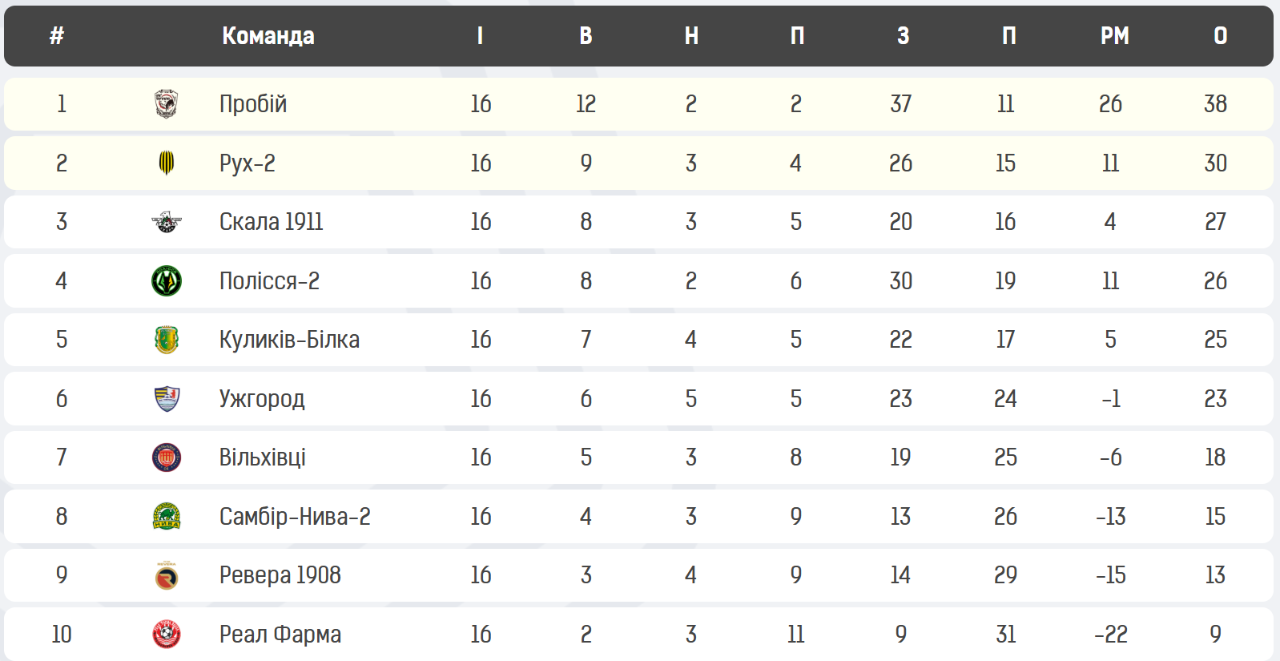The width and height of the screenshot is (1280, 661).
Task: Click the Вільхівці round emblem
Action: [167, 458]
